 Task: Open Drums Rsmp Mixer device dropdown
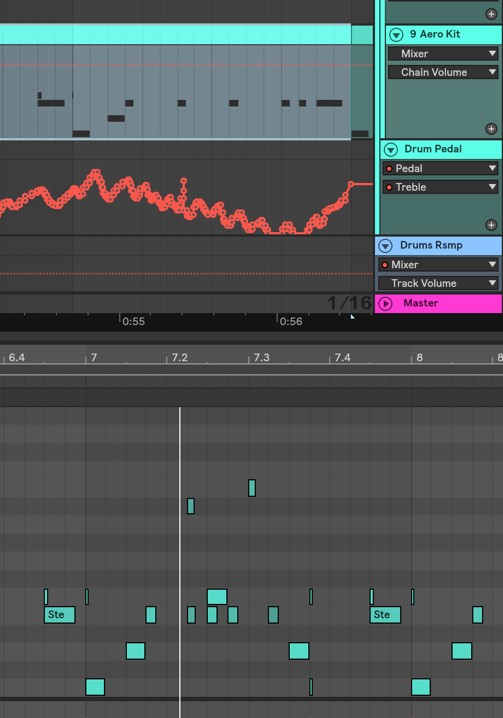pos(438,265)
